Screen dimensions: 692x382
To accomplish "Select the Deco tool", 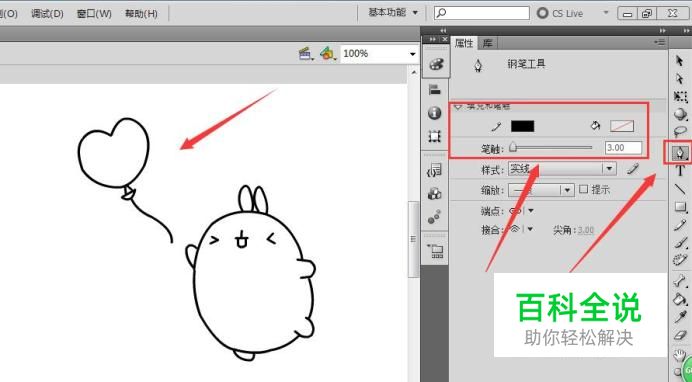I will (680, 260).
